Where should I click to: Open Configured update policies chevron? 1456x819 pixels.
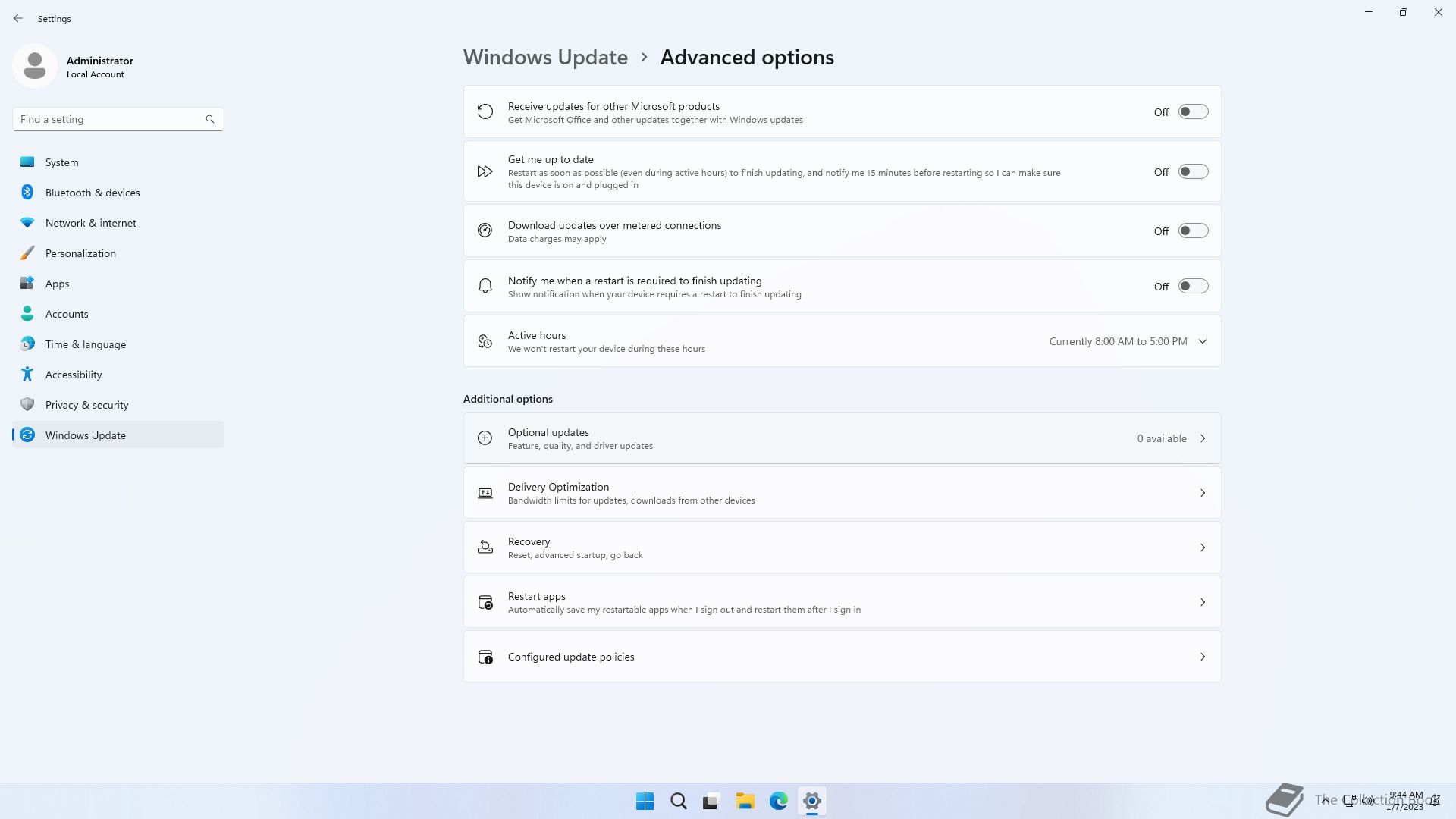click(x=1203, y=657)
